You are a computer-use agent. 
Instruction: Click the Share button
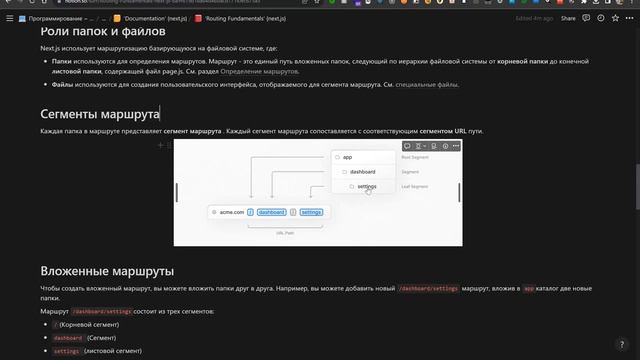(568, 18)
